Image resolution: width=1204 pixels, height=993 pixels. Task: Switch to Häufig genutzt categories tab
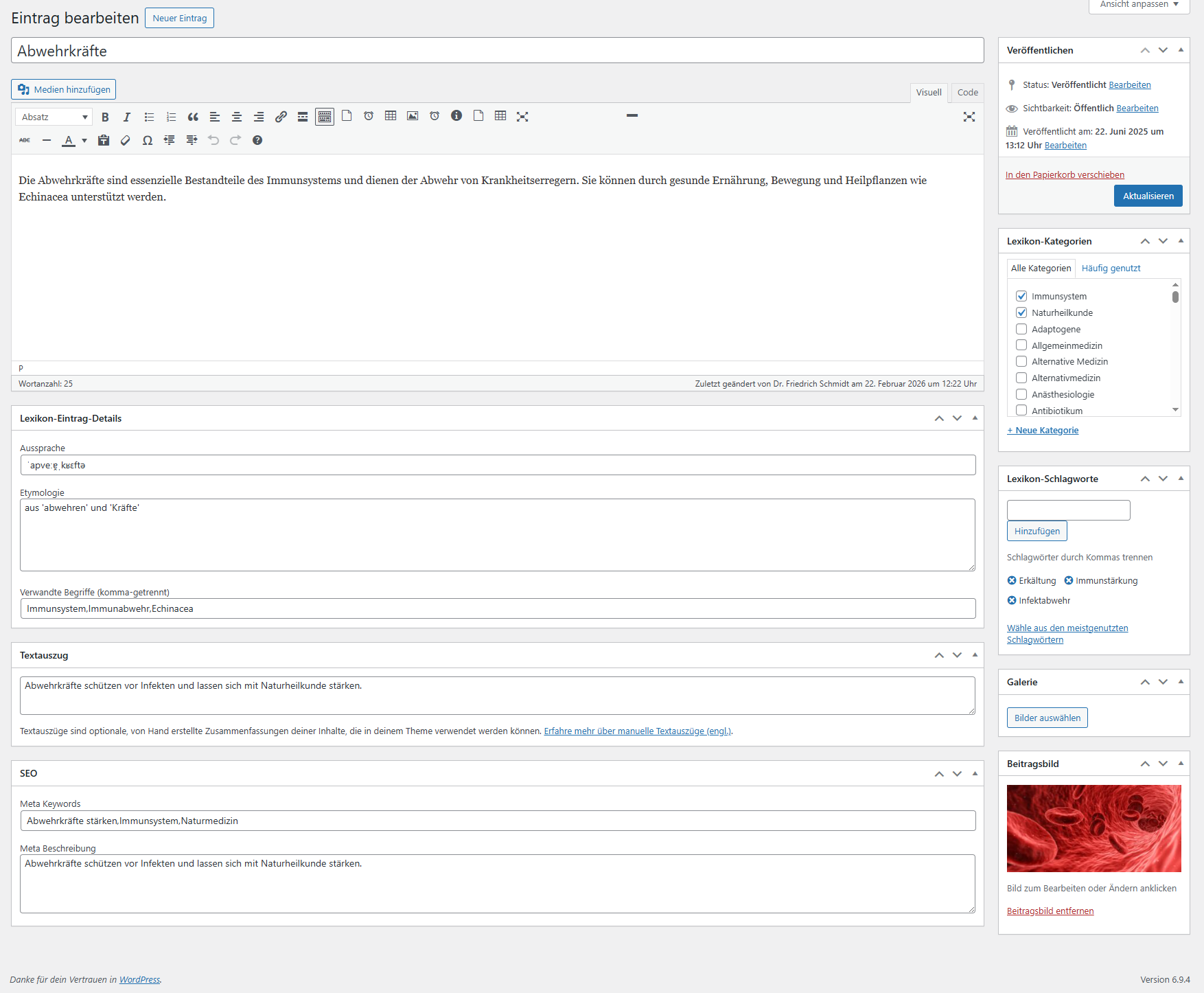pos(1111,269)
